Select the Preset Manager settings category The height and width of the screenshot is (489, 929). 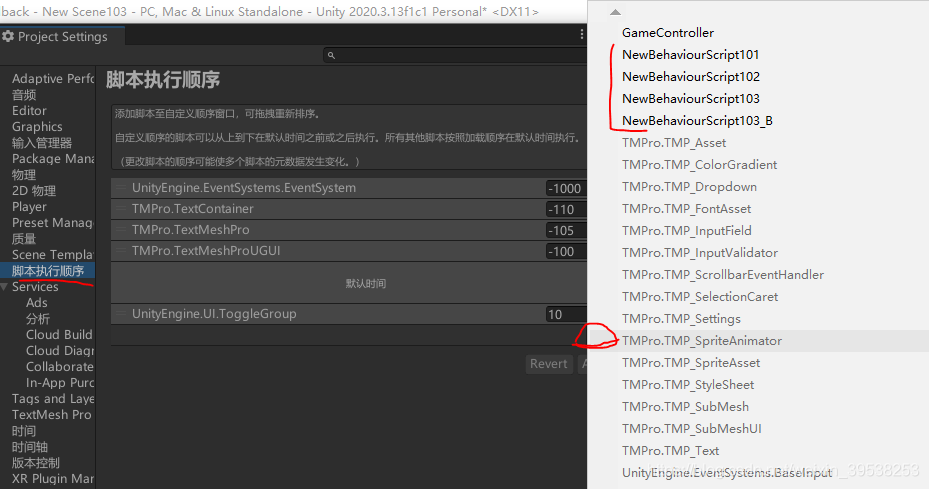53,222
